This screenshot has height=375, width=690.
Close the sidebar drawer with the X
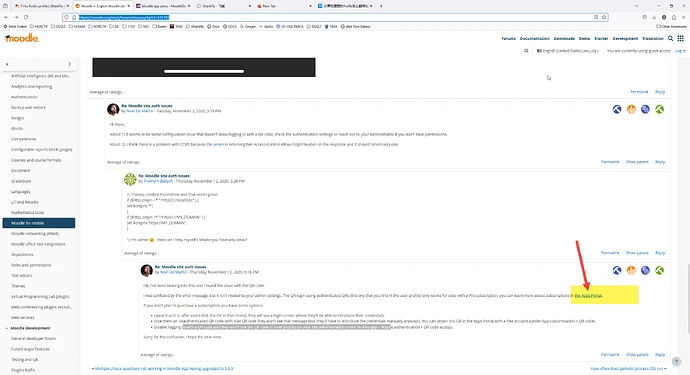coord(7,64)
